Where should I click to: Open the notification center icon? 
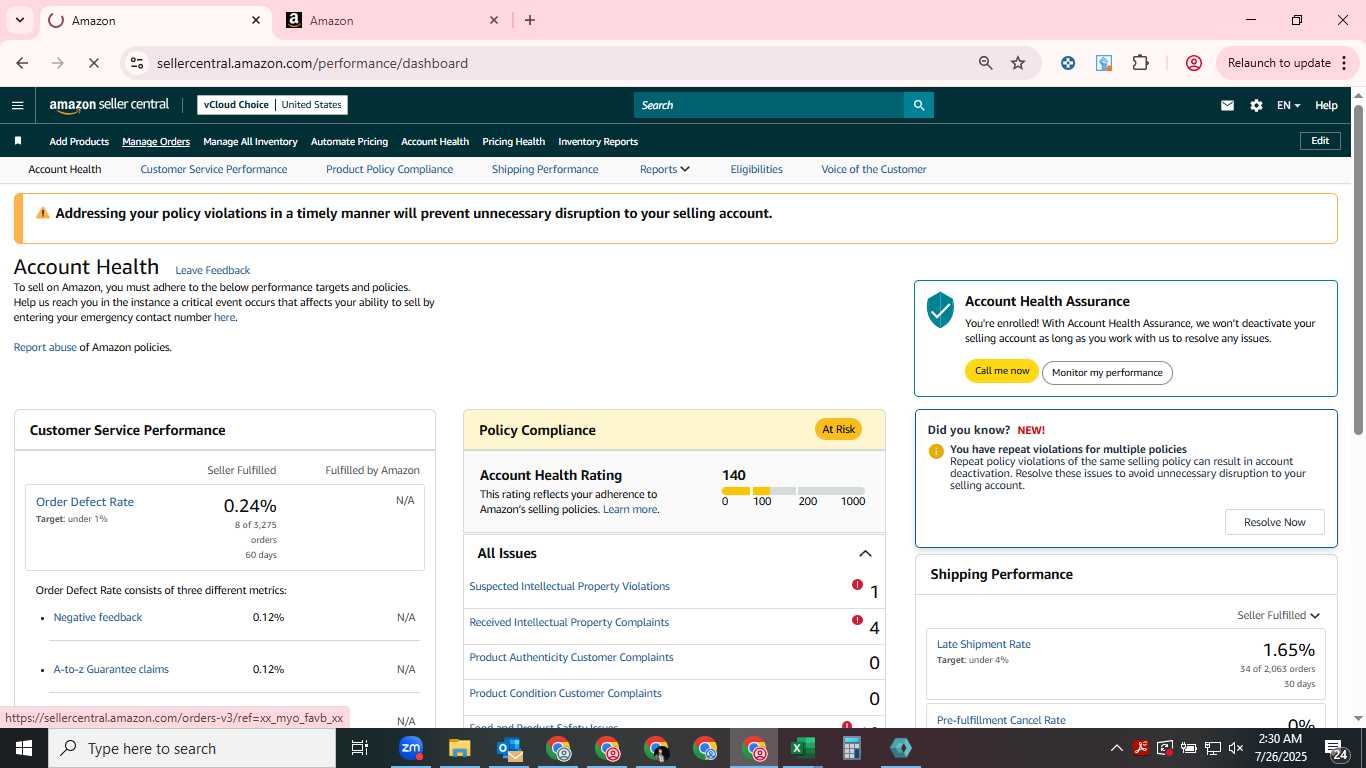pyautogui.click(x=1336, y=748)
